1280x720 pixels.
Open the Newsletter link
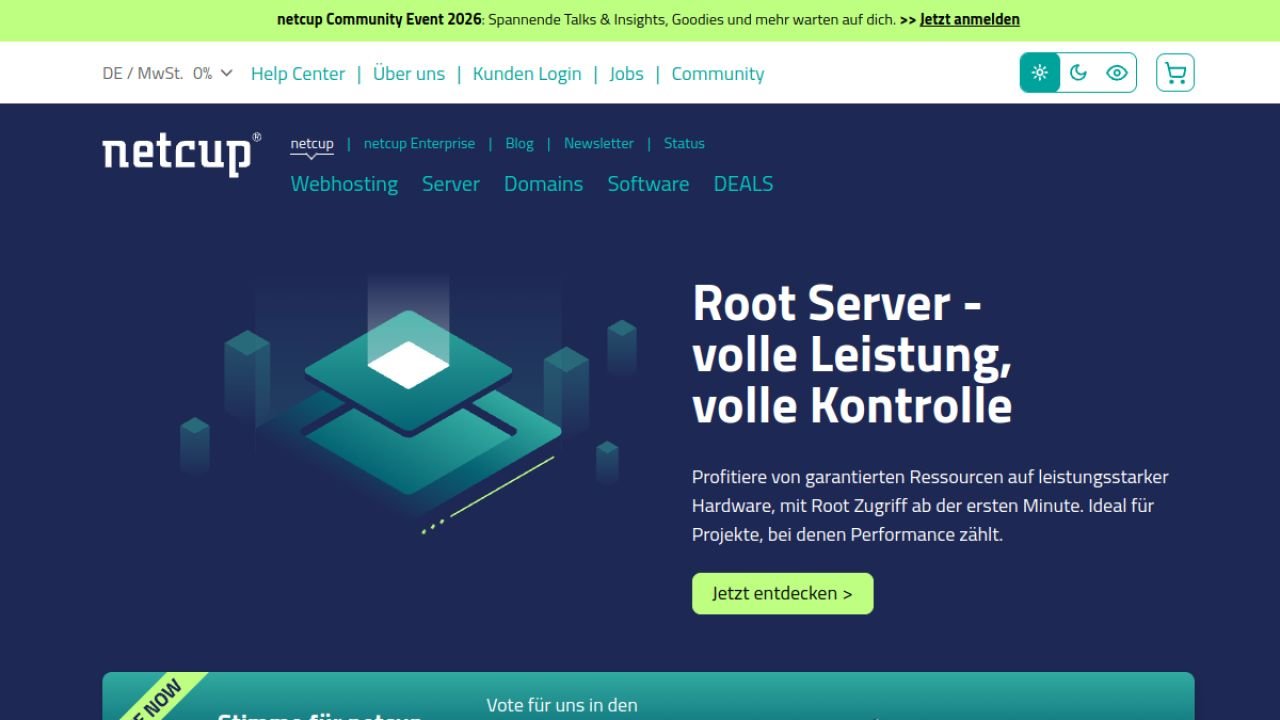[x=599, y=144]
